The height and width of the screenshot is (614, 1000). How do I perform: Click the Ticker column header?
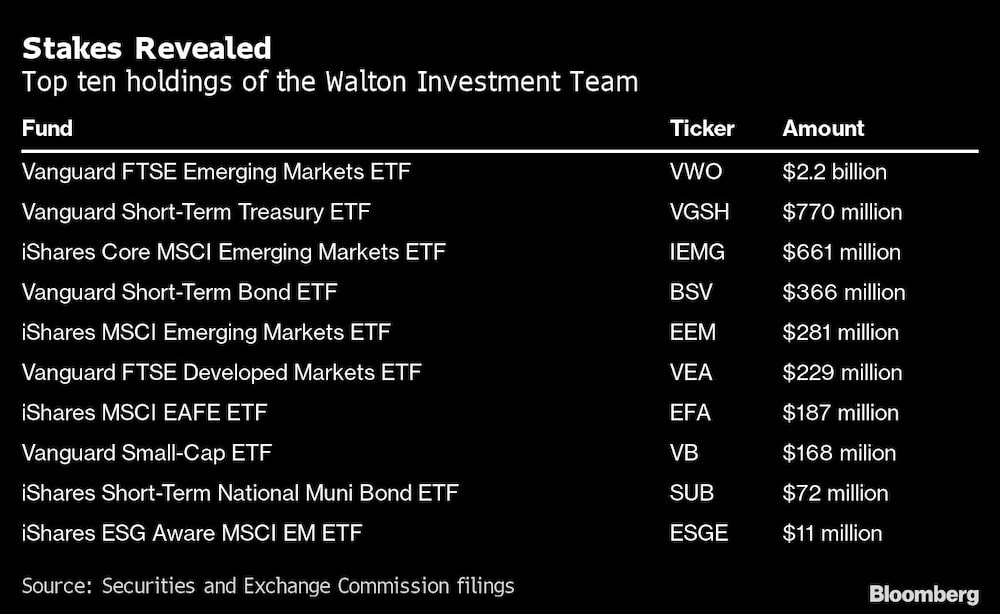[702, 128]
